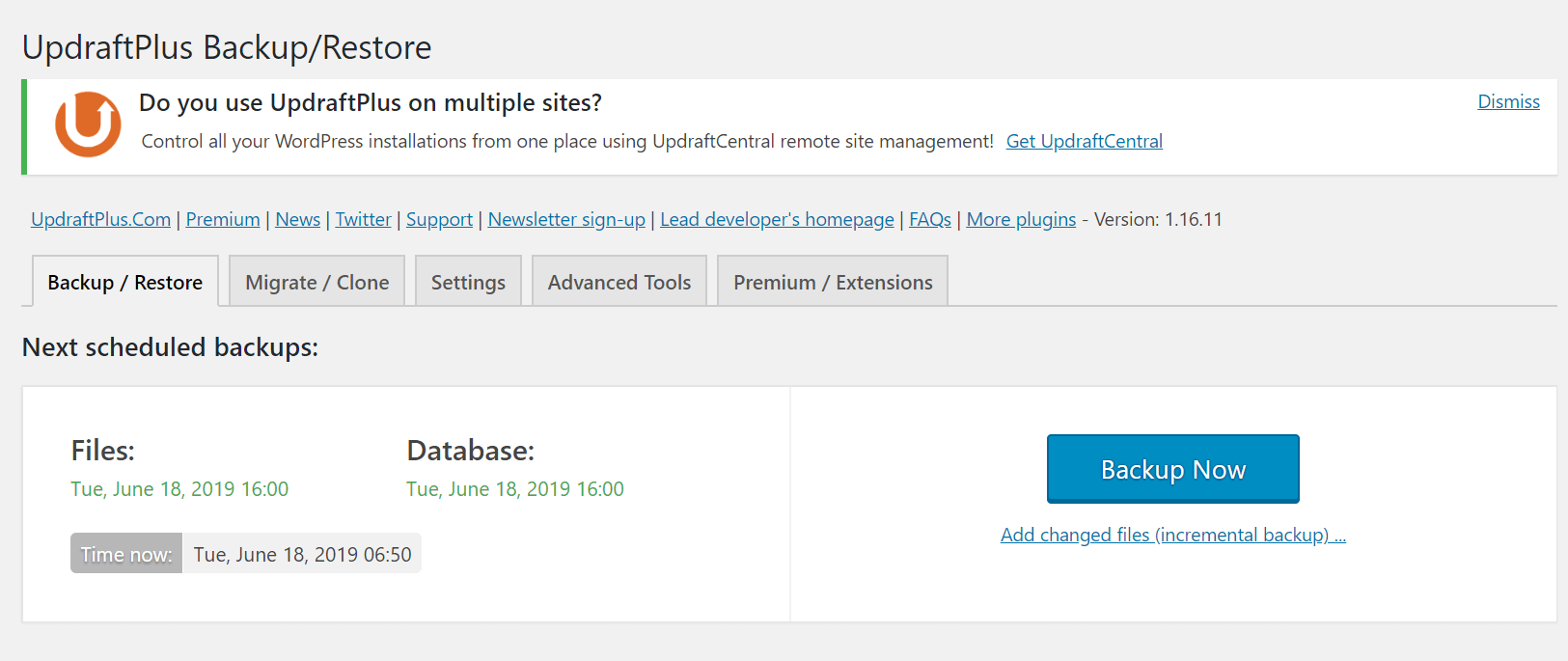Visit the UpdraftPlus.Com link

100,219
